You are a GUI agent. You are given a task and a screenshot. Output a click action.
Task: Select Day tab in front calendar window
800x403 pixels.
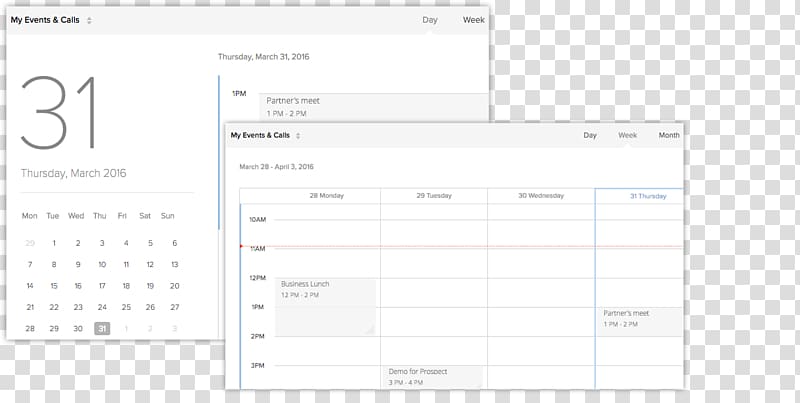tap(590, 135)
